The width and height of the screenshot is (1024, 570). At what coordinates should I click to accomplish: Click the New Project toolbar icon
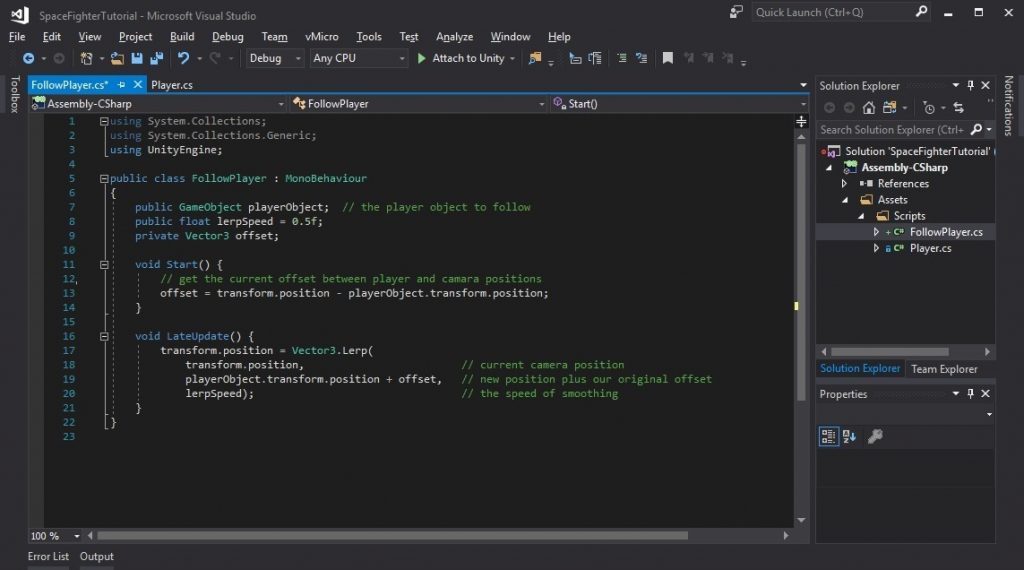[86, 58]
